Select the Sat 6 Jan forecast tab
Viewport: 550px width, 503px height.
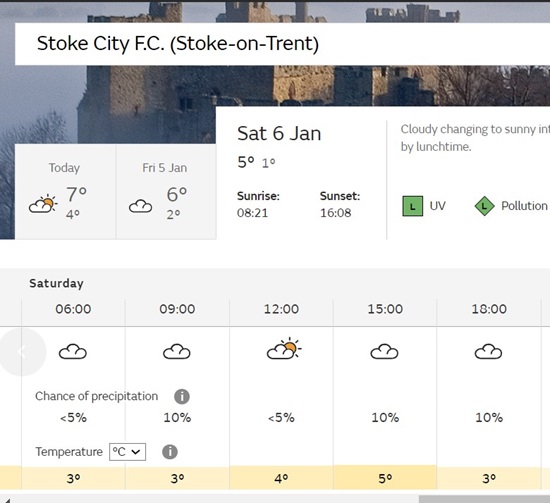click(301, 173)
